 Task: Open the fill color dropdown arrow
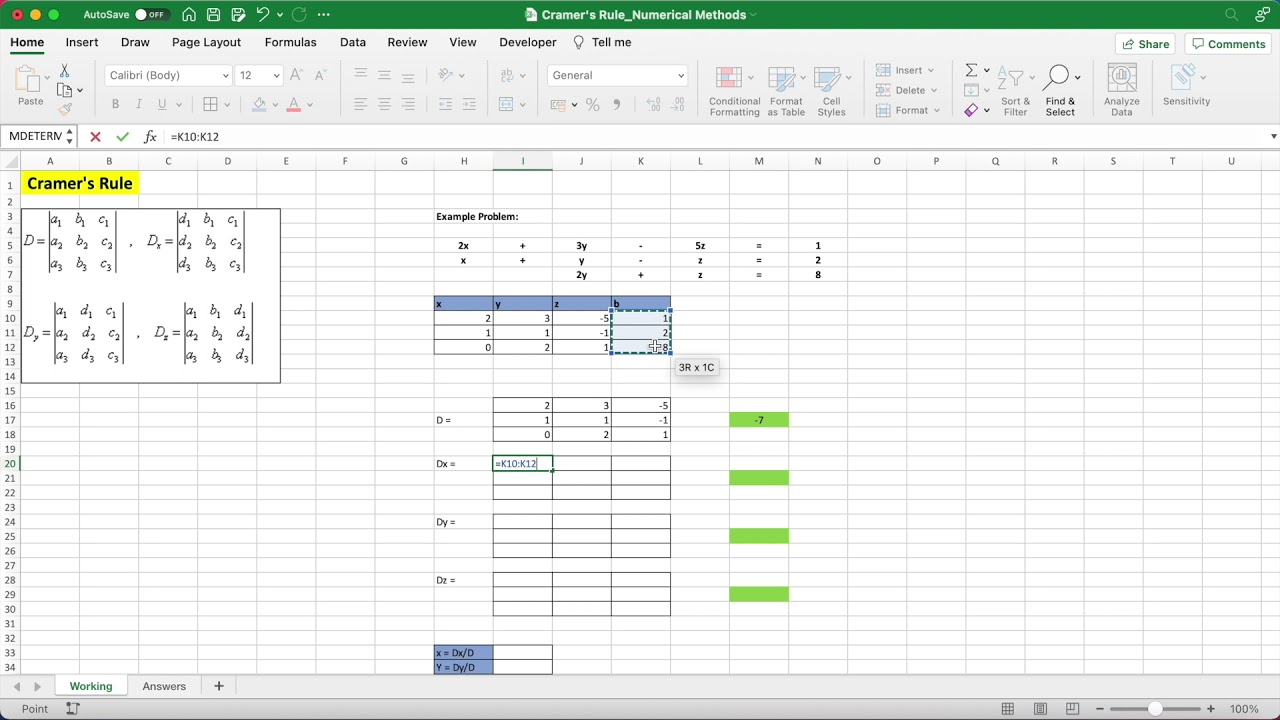pyautogui.click(x=276, y=104)
